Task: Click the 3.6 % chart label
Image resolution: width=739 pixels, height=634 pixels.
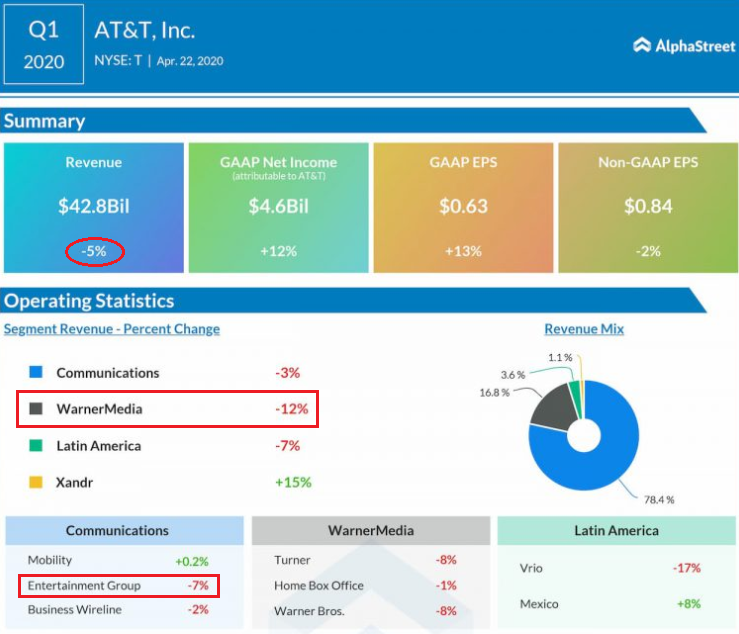Action: coord(513,375)
